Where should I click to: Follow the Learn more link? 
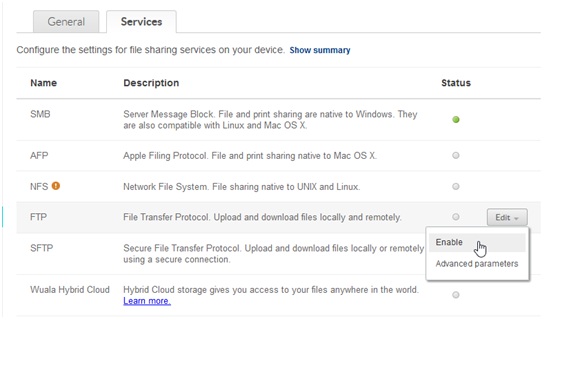click(x=147, y=301)
